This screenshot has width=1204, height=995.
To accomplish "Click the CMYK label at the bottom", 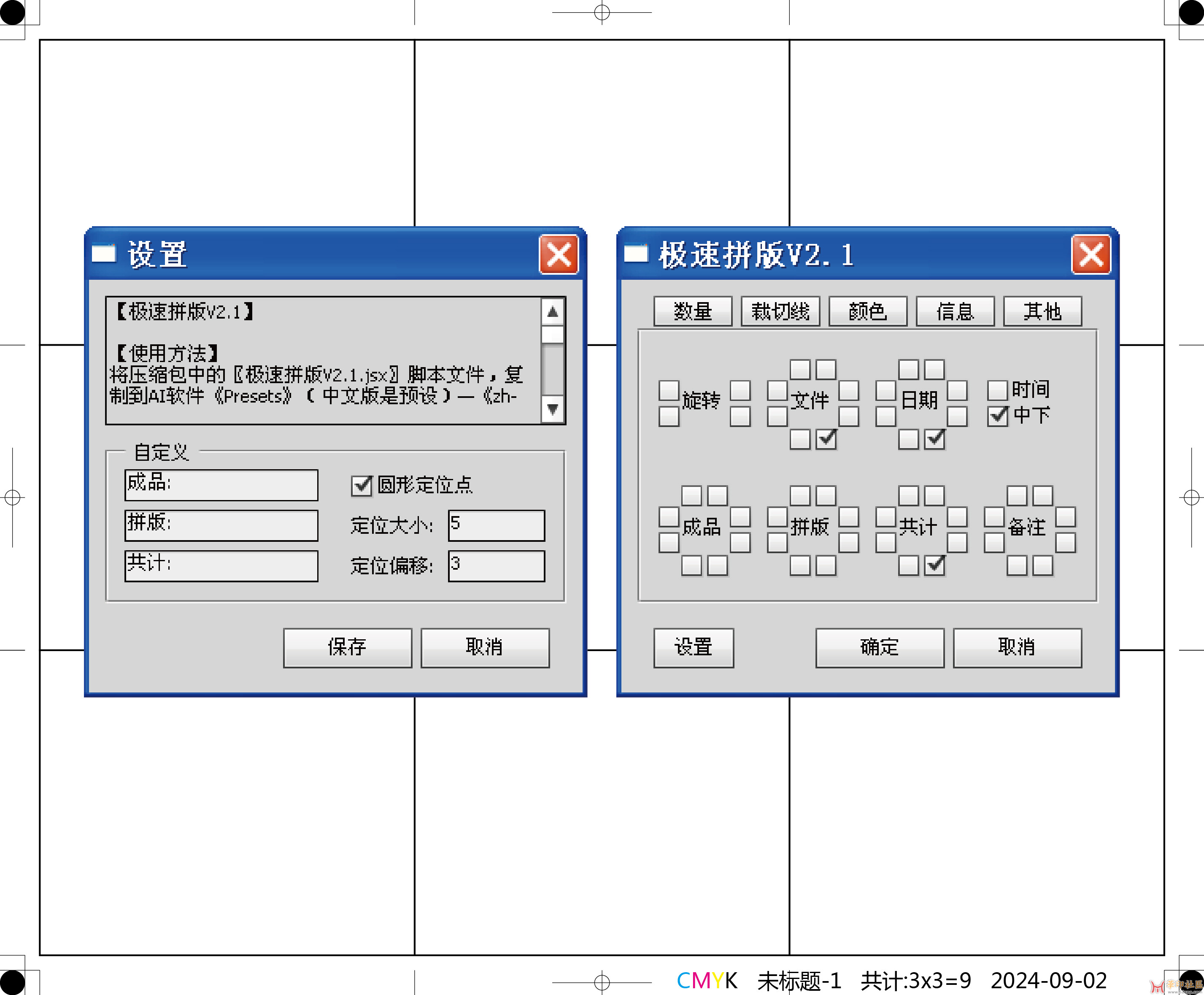I will 707,981.
